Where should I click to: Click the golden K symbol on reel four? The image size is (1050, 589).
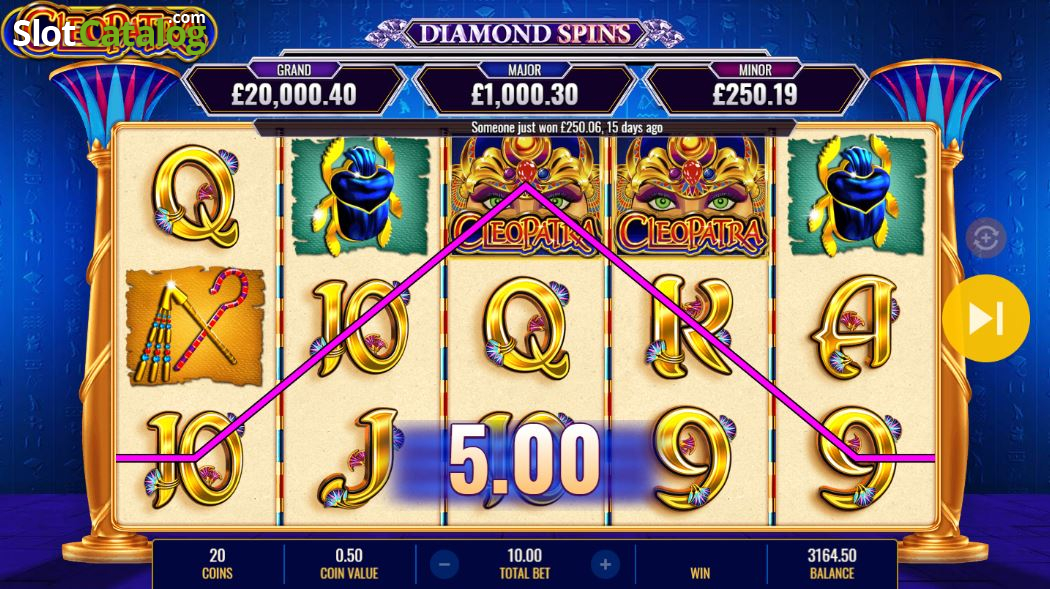691,326
